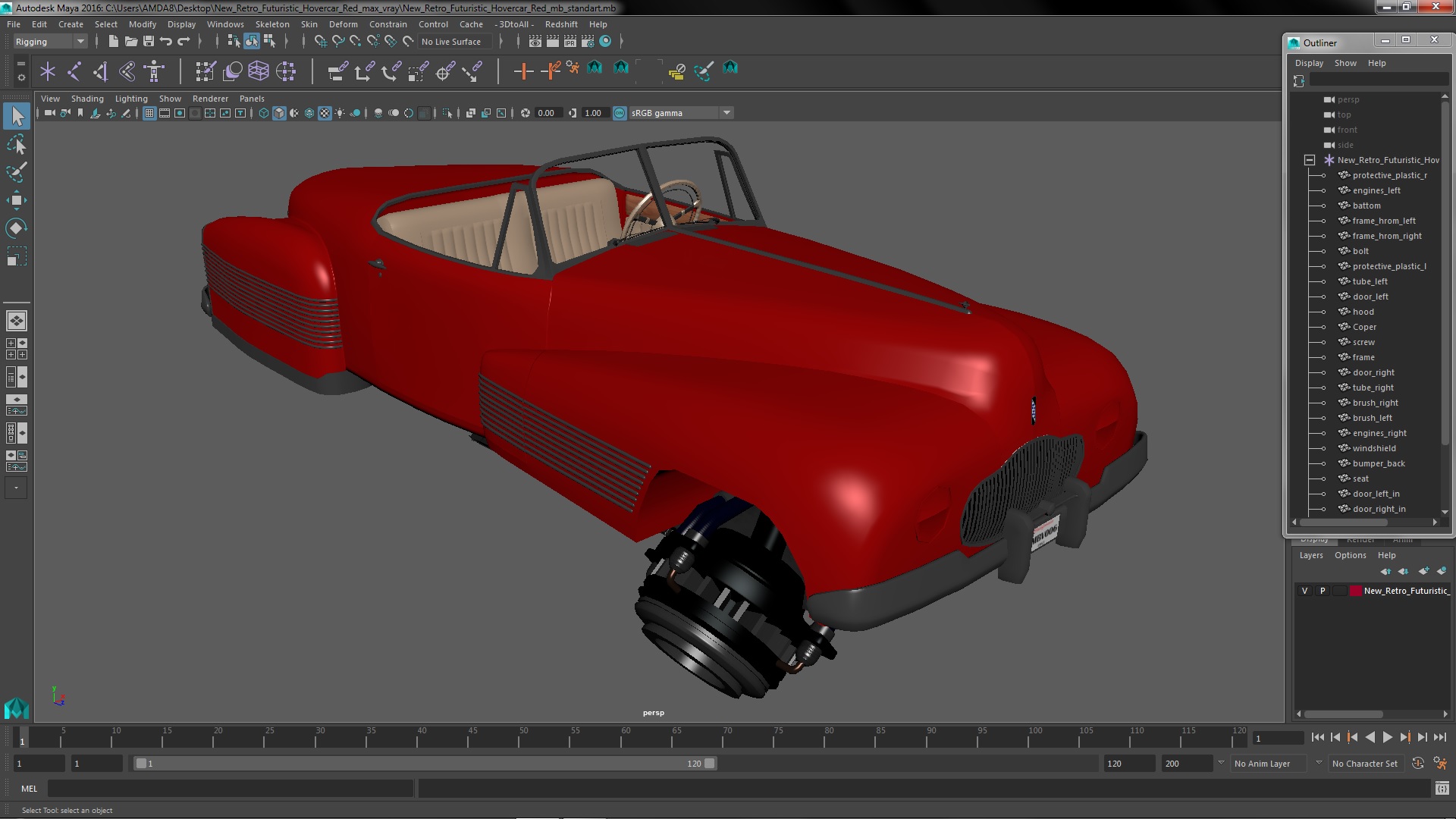Click the Undo arrow icon
This screenshot has width=1456, height=819.
166,42
